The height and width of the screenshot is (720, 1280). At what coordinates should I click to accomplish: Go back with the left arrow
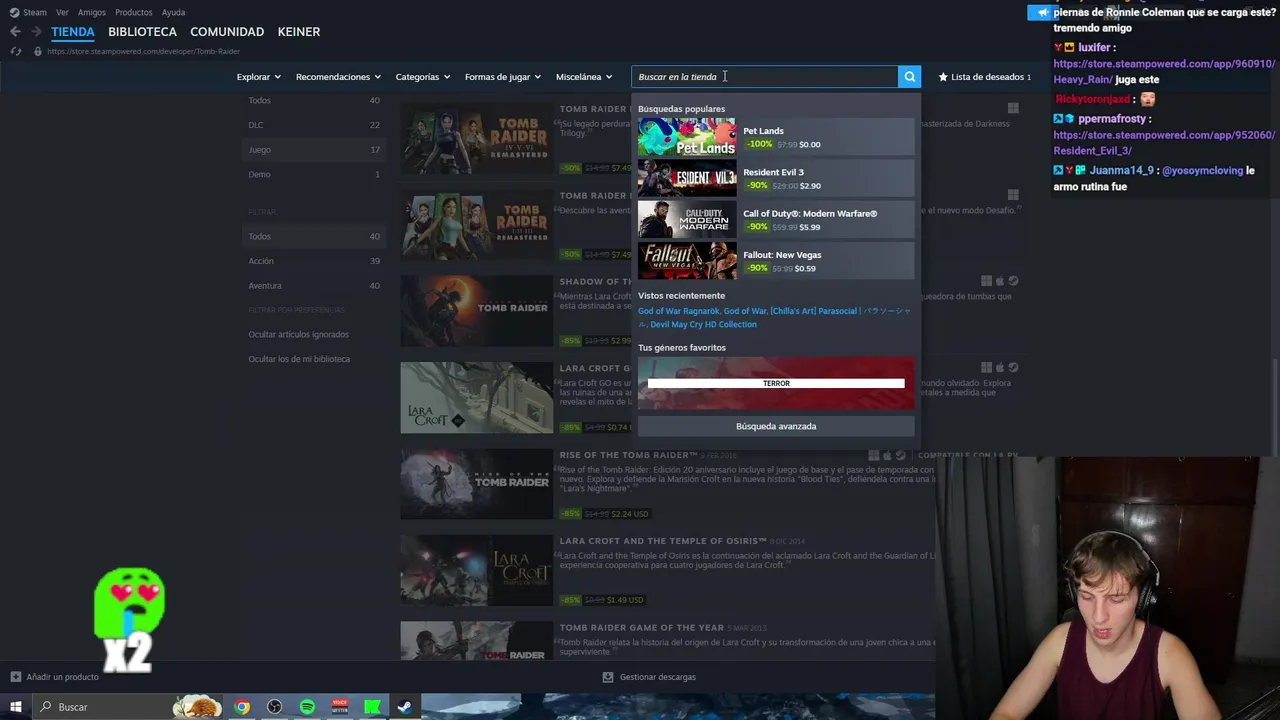click(15, 32)
